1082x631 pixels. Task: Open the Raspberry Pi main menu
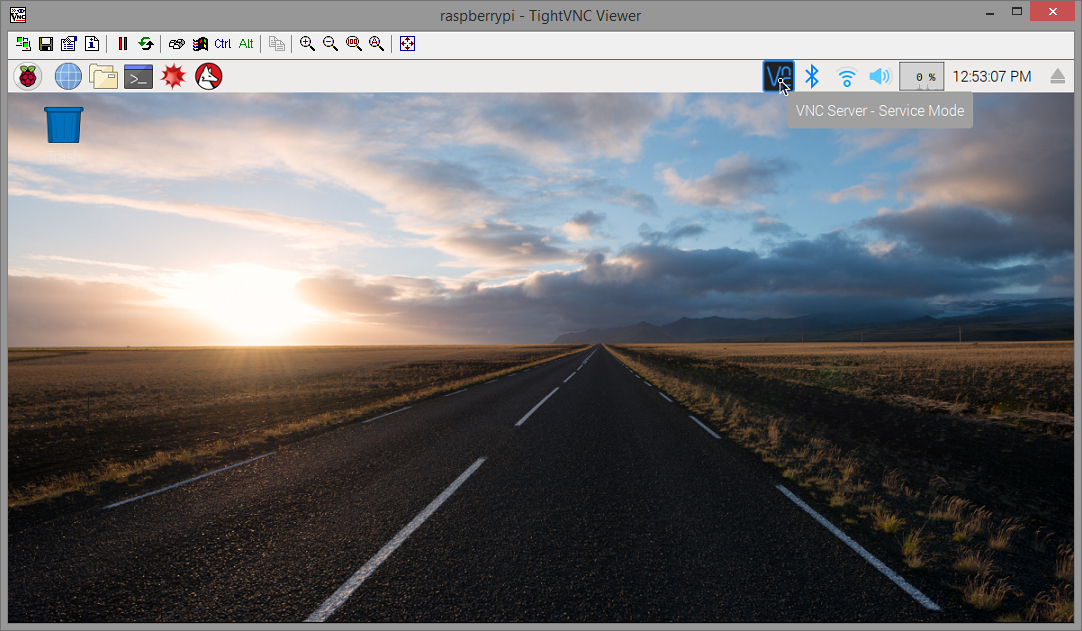click(28, 76)
